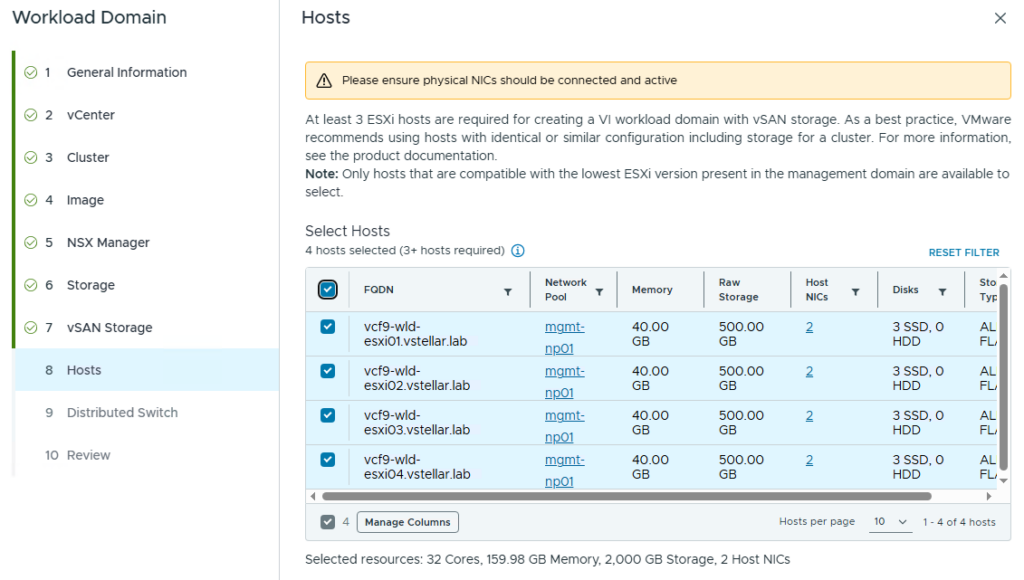The width and height of the screenshot is (1024, 580).
Task: Click the info icon beside hosts selected
Action: [x=518, y=251]
